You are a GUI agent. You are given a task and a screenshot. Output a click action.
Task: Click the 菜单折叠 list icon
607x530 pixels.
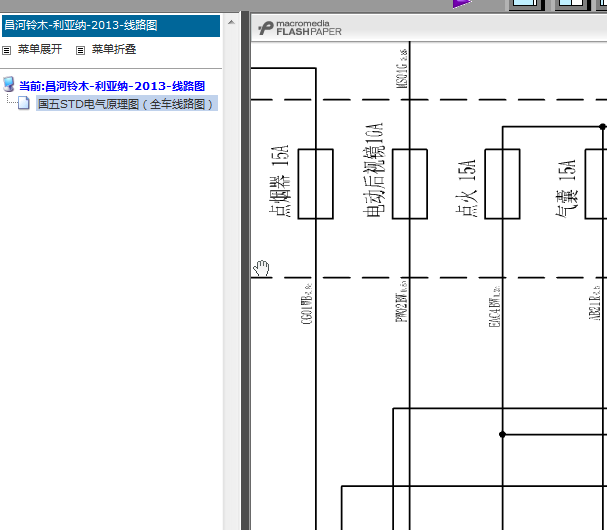click(x=80, y=50)
